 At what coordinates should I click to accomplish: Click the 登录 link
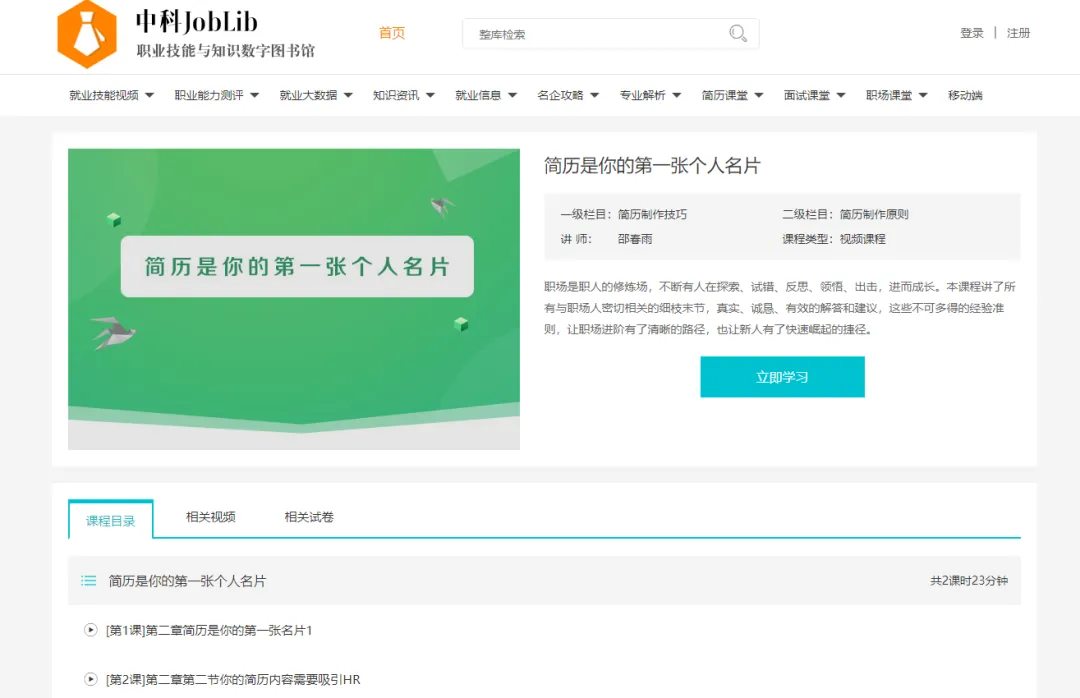(972, 33)
